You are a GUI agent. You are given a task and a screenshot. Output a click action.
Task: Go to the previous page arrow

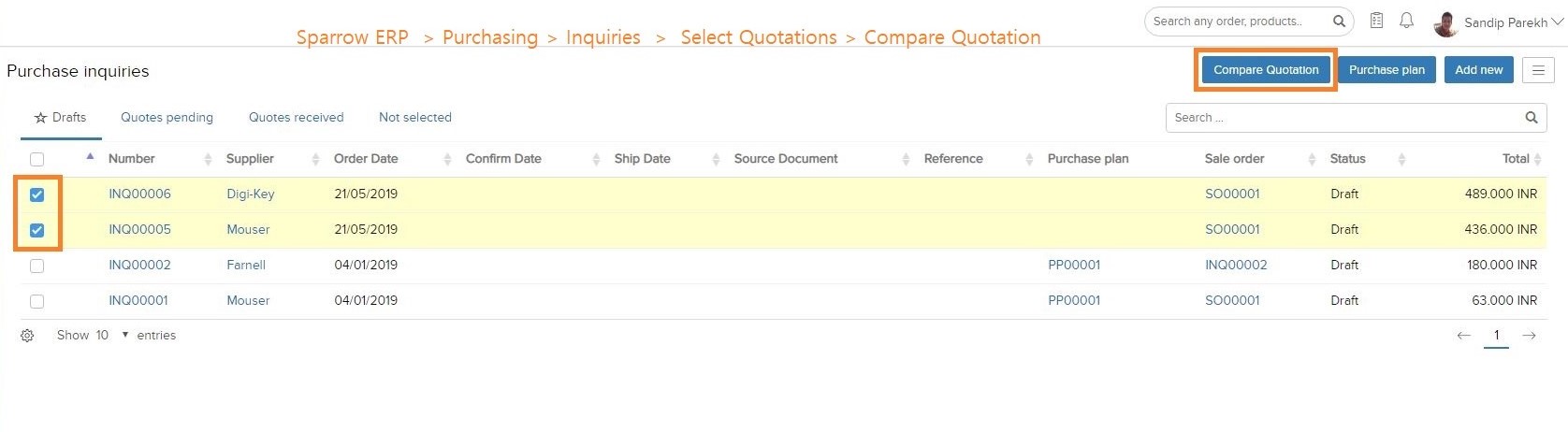1464,336
